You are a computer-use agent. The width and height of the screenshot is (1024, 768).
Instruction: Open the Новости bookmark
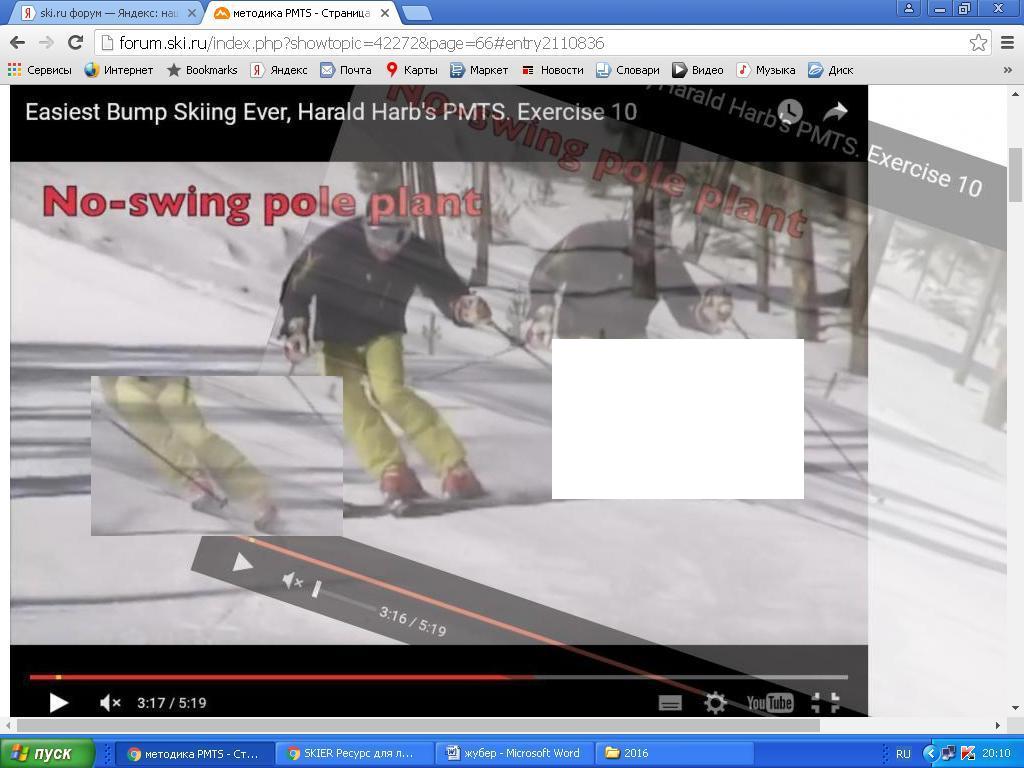coord(552,70)
